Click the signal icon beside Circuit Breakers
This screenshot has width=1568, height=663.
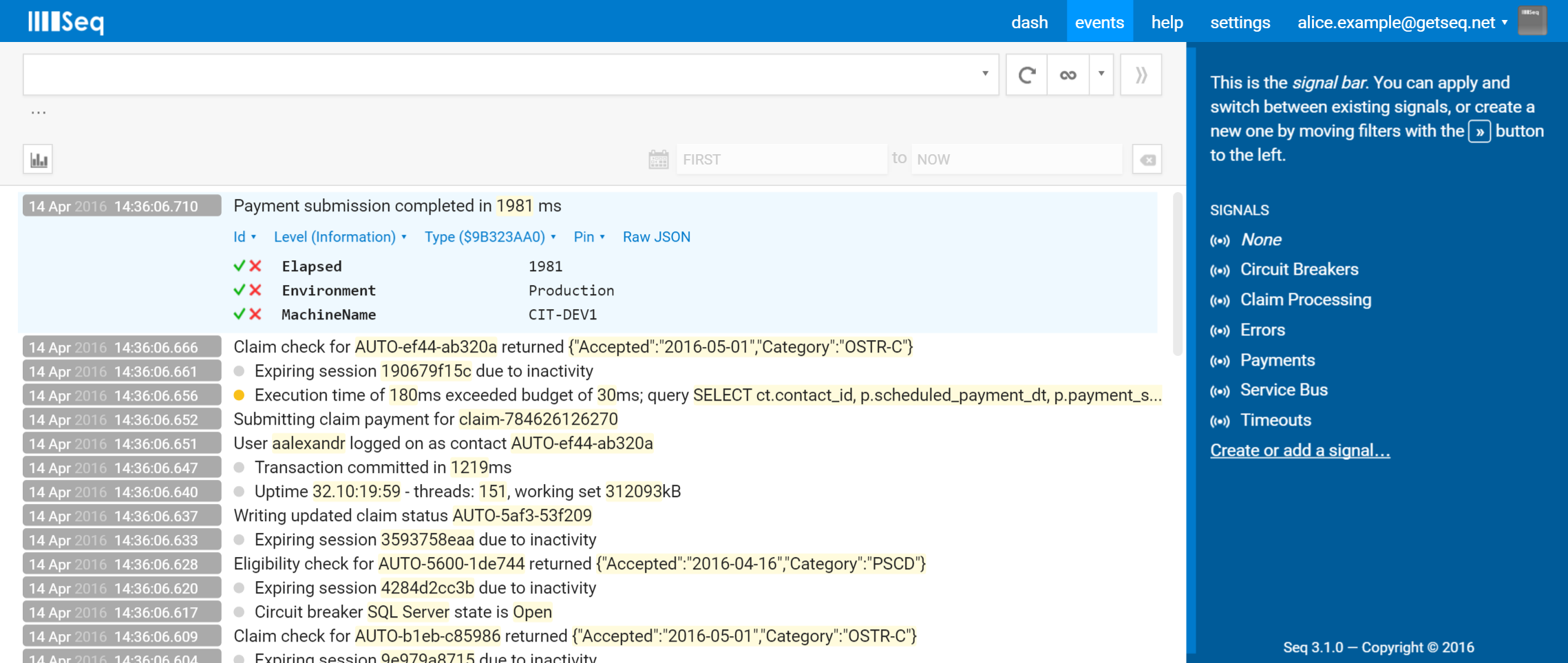1220,271
